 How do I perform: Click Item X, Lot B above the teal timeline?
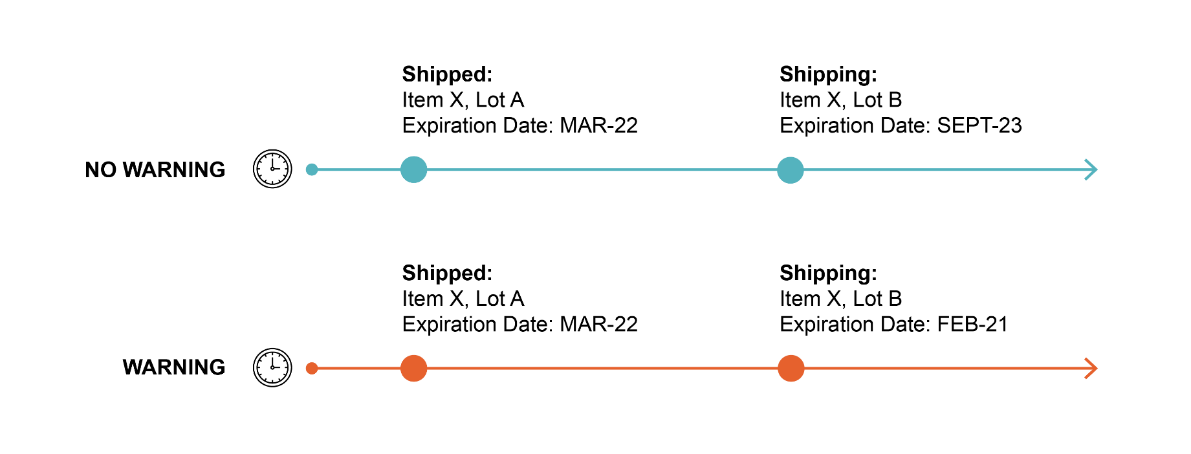840,100
